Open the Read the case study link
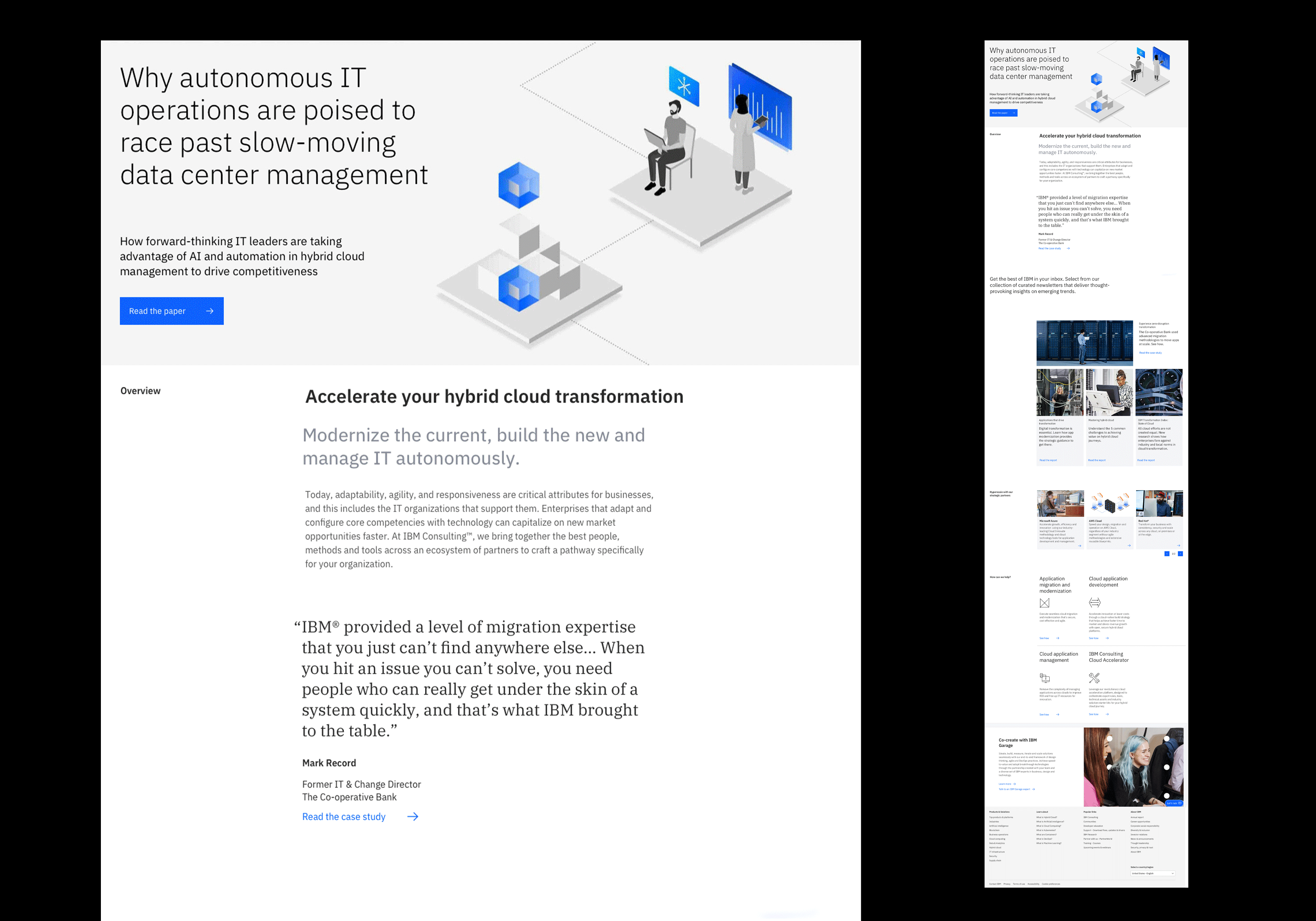 pos(344,816)
